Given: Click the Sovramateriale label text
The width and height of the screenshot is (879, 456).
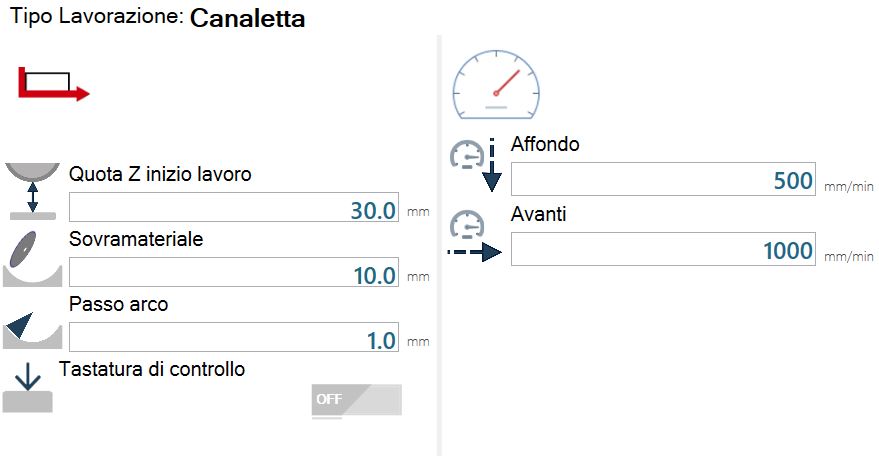Looking at the screenshot, I should point(136,239).
